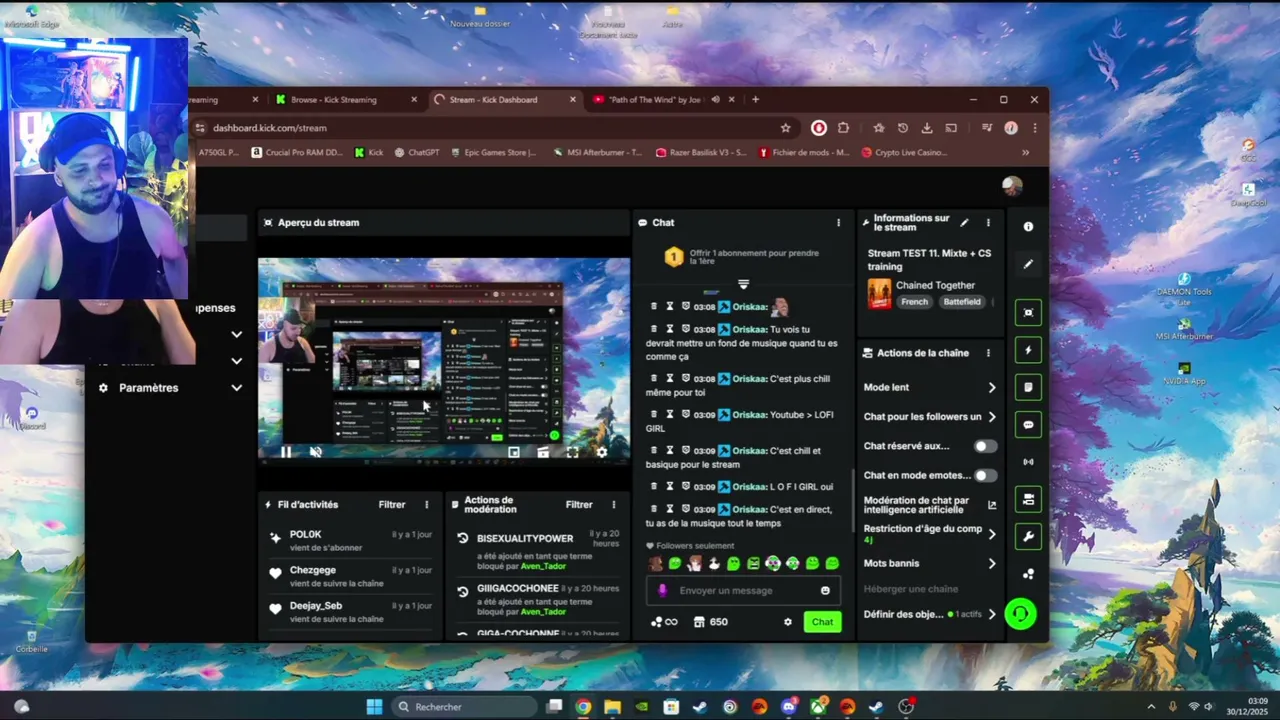
Task: Open stream preview settings gear
Action: (601, 452)
